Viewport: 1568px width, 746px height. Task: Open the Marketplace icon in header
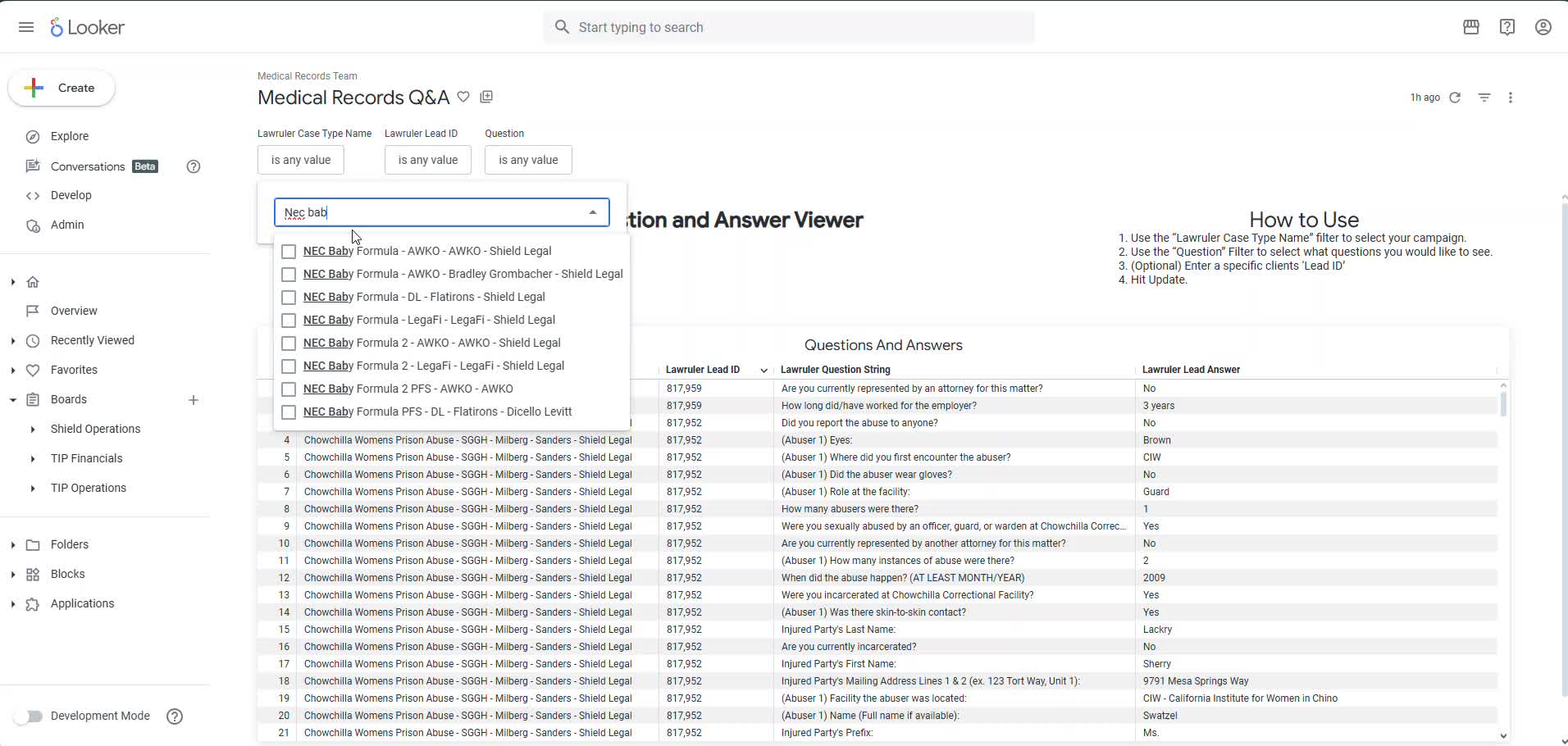coord(1470,27)
